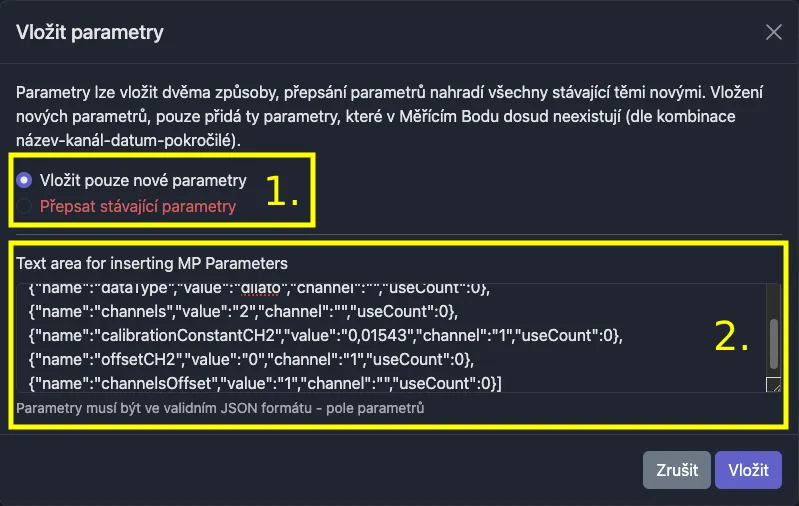The image size is (799, 506).
Task: Choose the red 'Přepsat stávající parametry' radio option
Action: click(x=25, y=207)
